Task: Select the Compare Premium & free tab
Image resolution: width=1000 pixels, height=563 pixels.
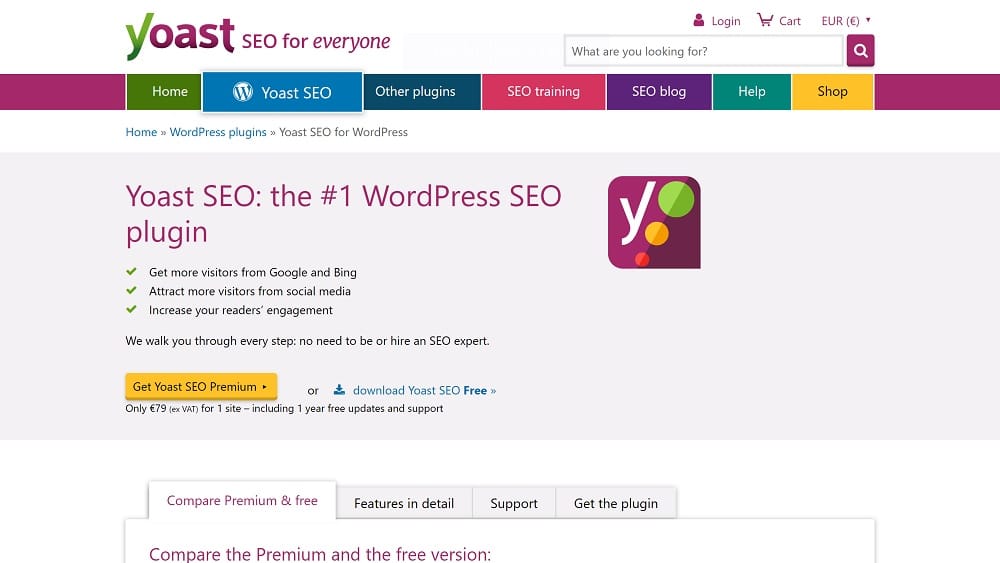Action: (242, 501)
